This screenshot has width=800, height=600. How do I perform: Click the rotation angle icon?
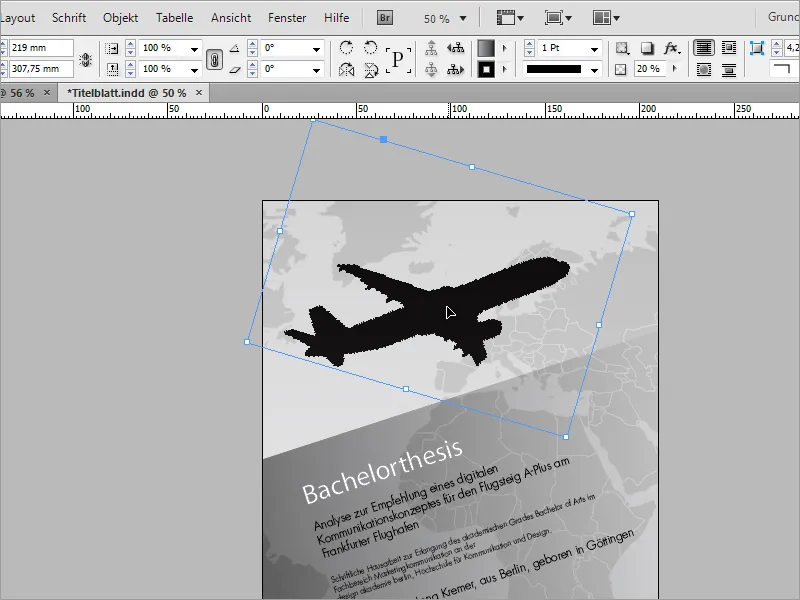pos(235,48)
